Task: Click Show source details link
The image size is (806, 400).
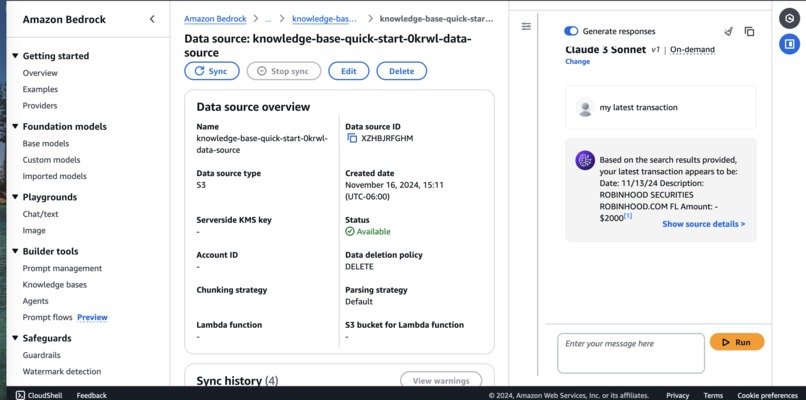Action: click(x=704, y=224)
